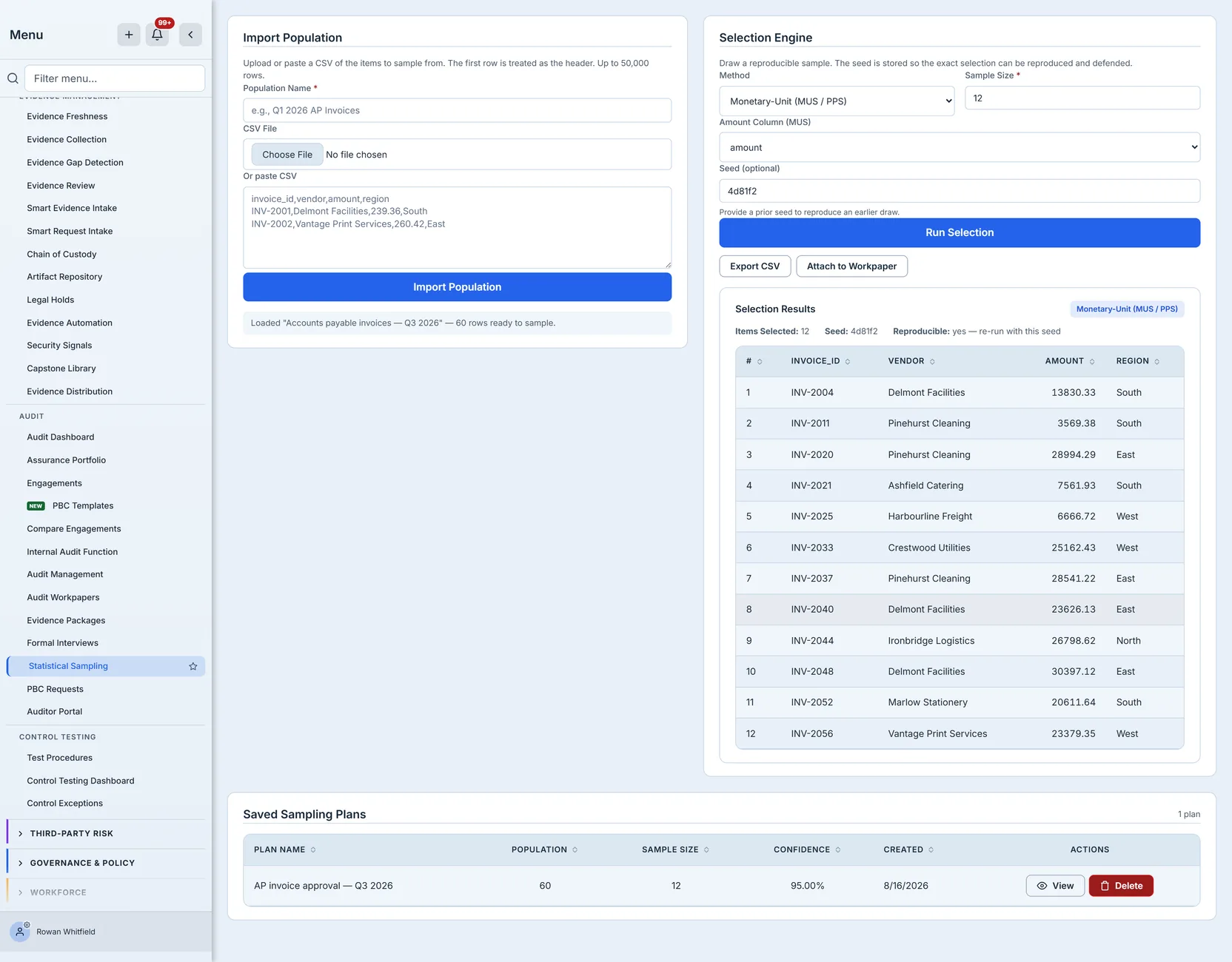Click the NEW badge beside PBC Templates
Image resolution: width=1232 pixels, height=962 pixels.
(x=36, y=506)
